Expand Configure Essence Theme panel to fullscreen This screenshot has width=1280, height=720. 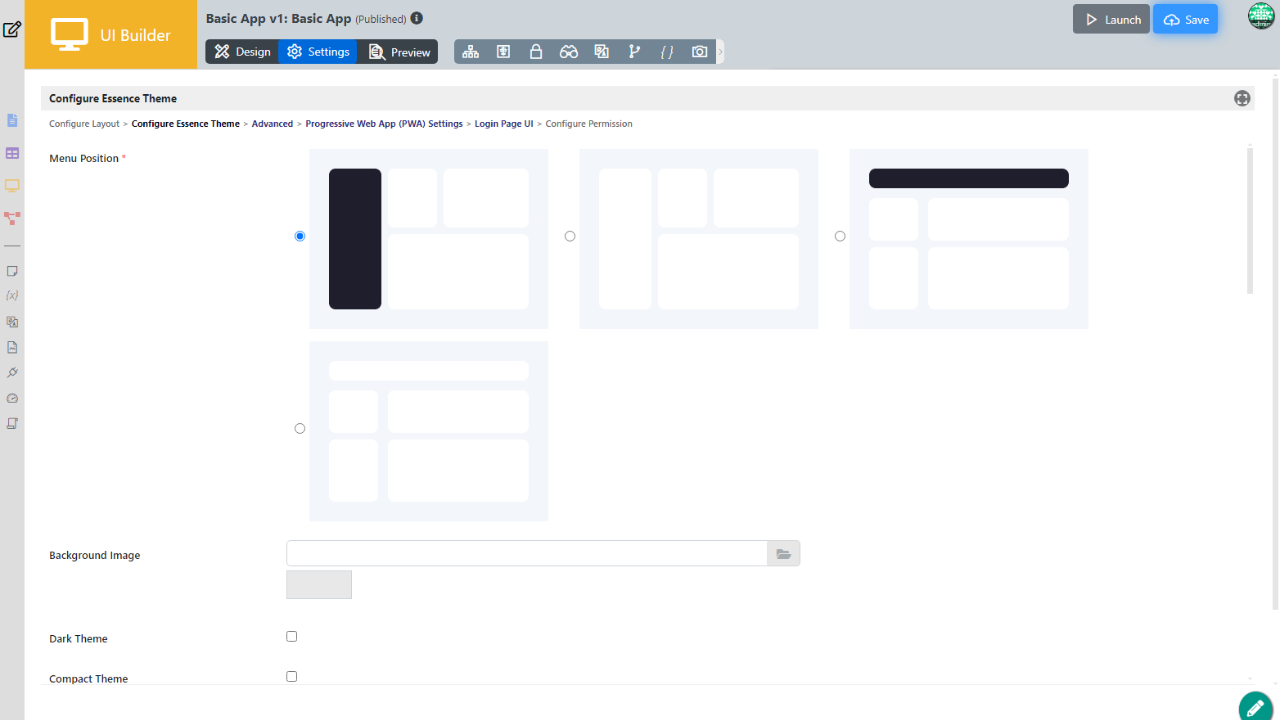point(1242,98)
